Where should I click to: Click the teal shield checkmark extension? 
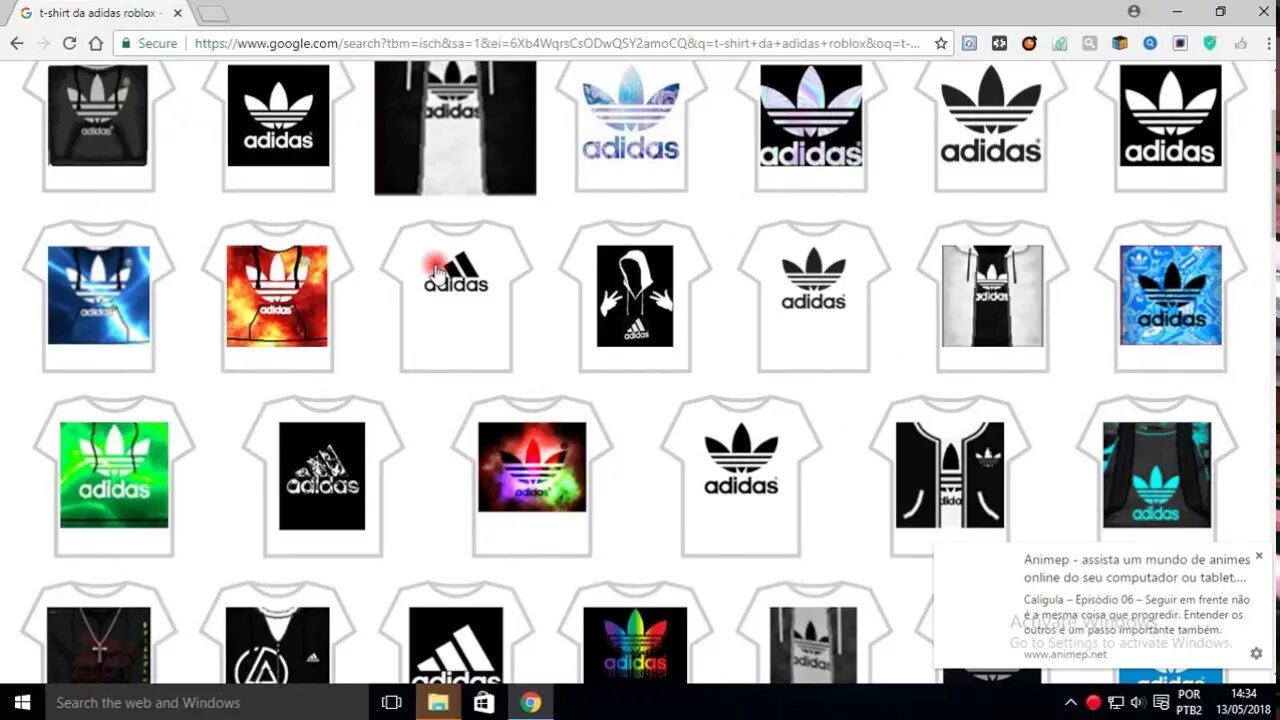click(x=1210, y=43)
